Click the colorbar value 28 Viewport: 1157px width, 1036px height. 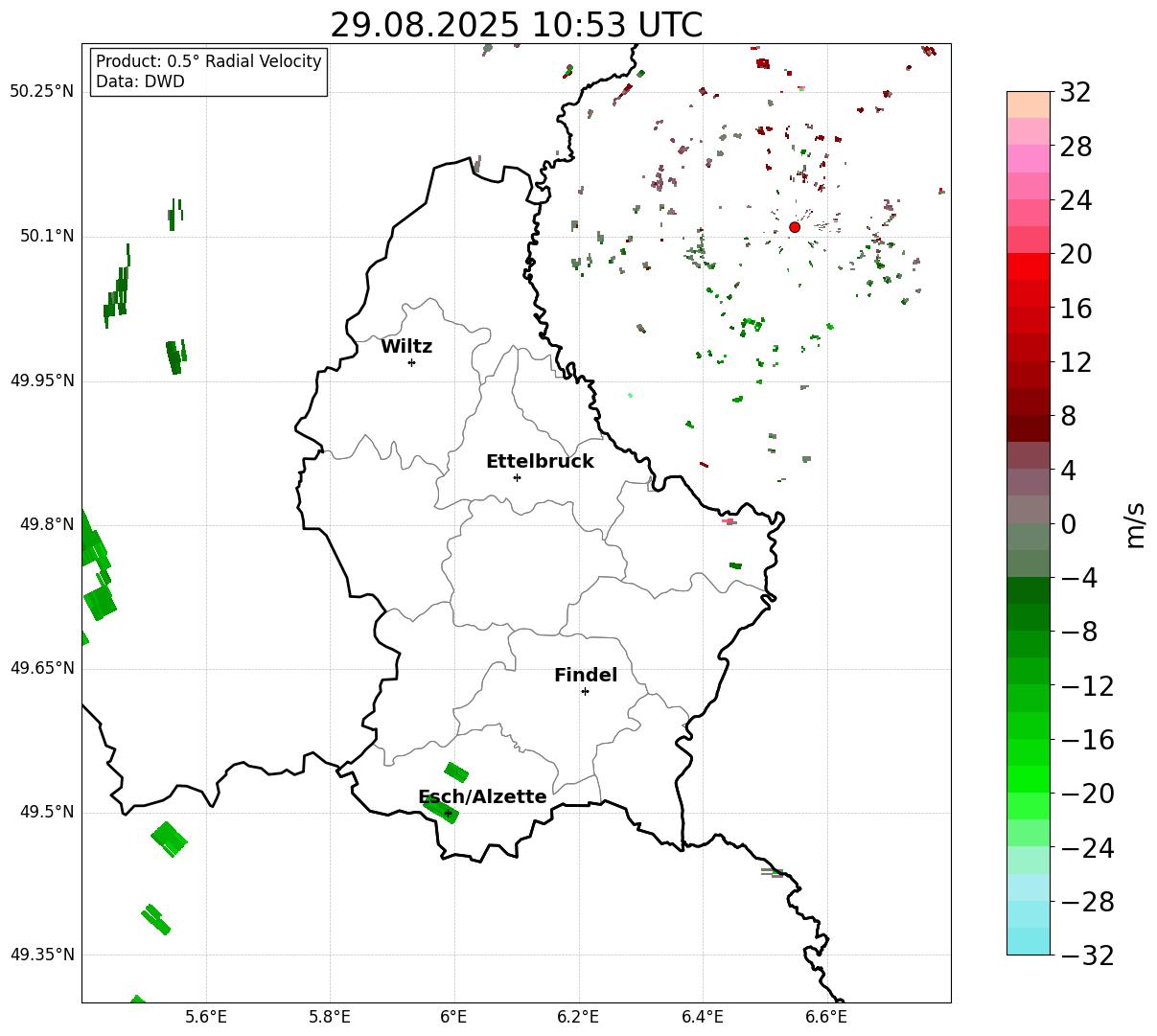click(x=1076, y=147)
